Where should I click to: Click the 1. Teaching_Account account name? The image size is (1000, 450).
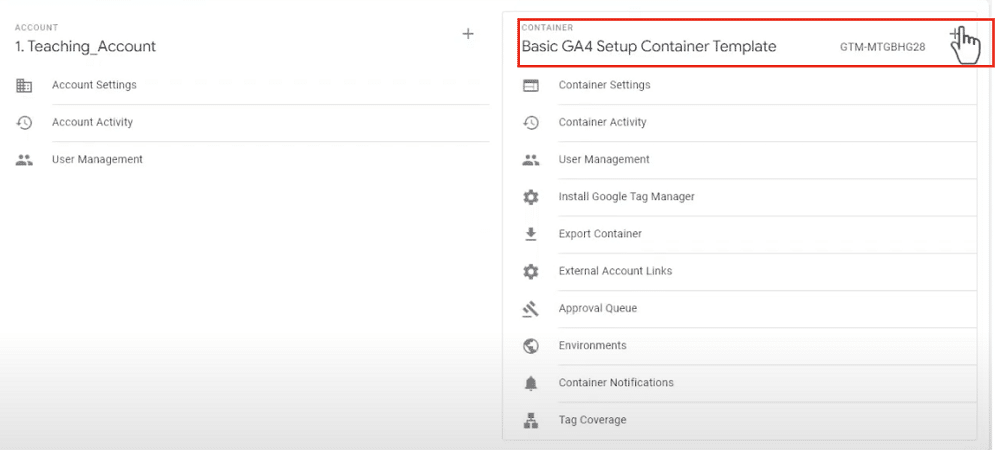tap(85, 47)
